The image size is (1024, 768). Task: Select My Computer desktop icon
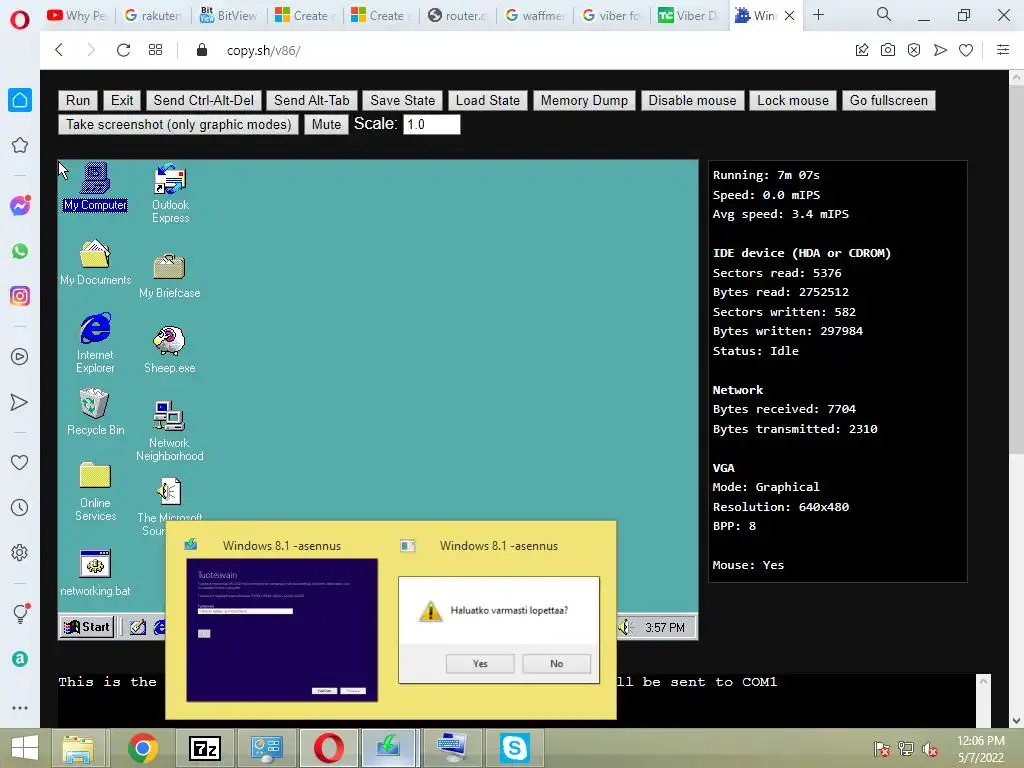95,187
